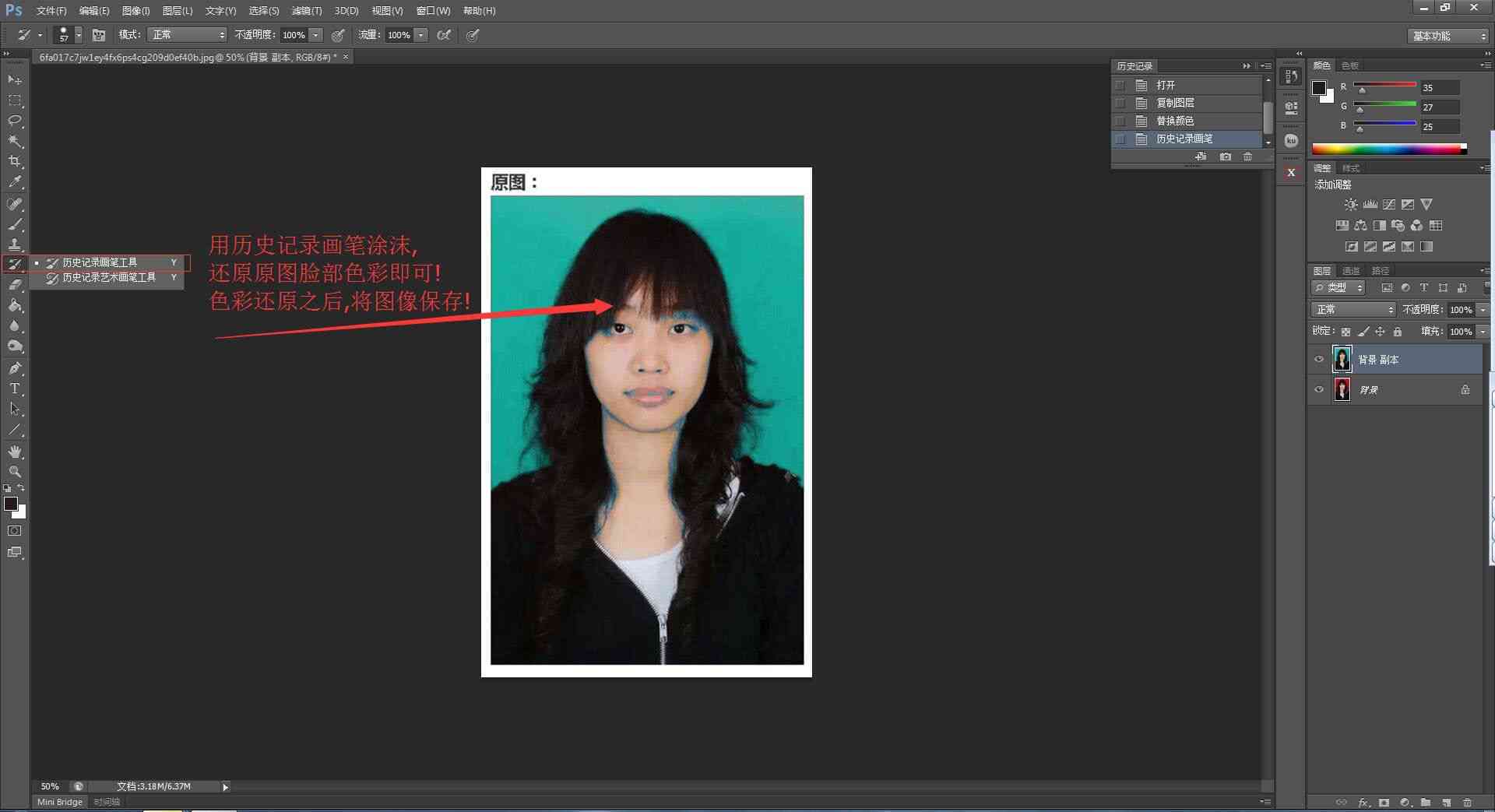Screen dimensions: 1495x812
Task: Toggle pressure for opacity
Action: [338, 35]
